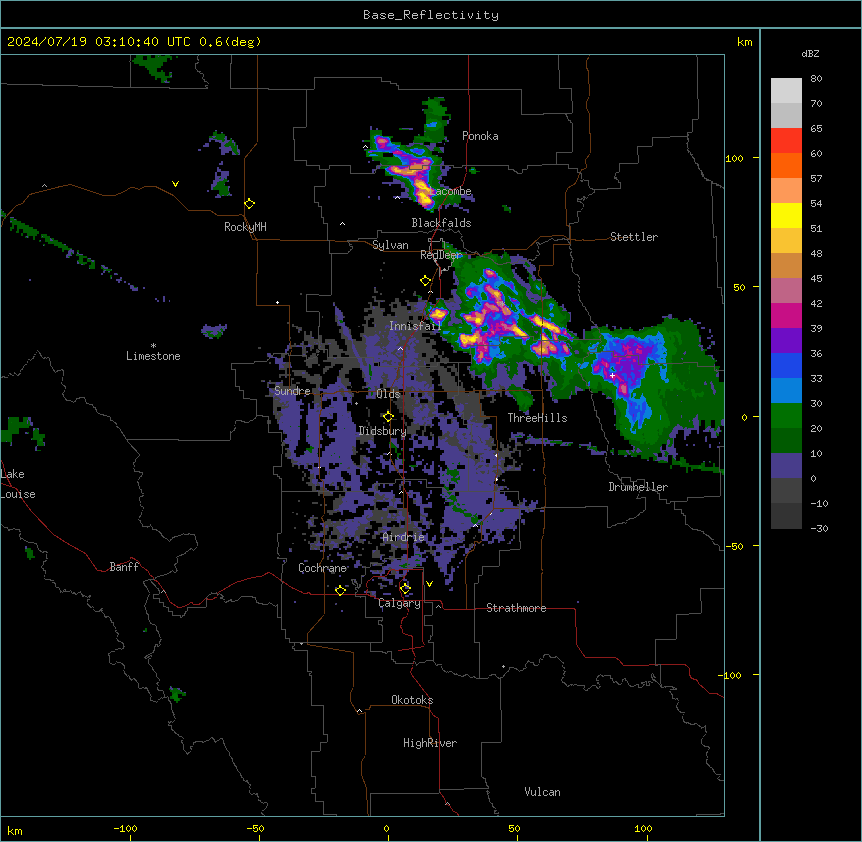
Task: Click the Cochrane label
Action: point(323,568)
